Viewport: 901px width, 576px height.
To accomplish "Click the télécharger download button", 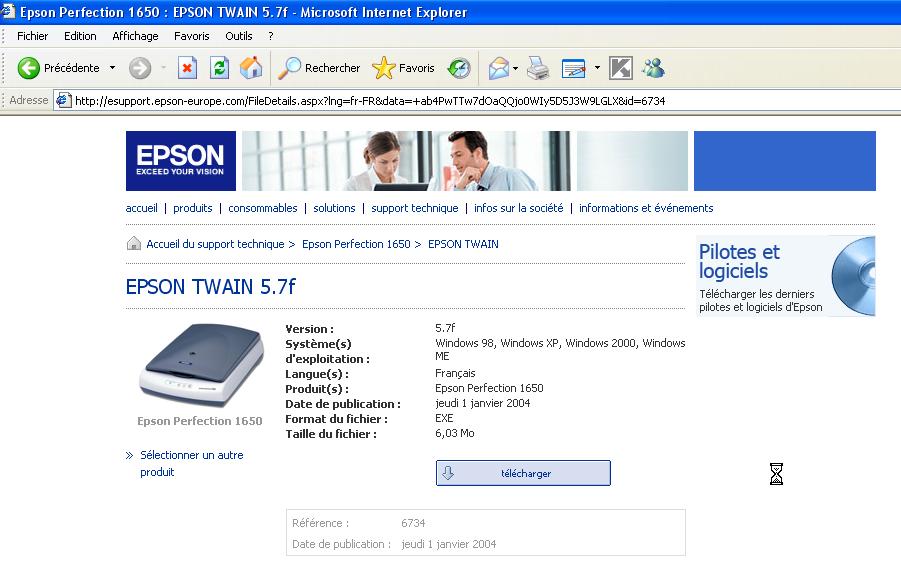I will click(x=523, y=473).
